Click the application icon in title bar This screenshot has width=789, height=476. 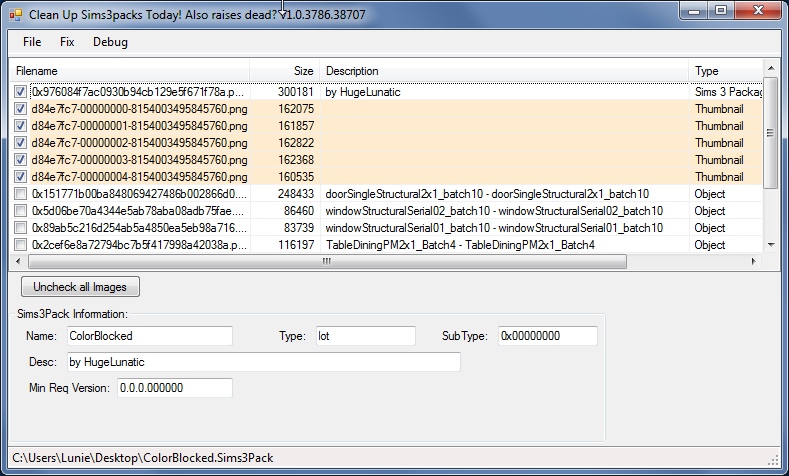pos(14,15)
